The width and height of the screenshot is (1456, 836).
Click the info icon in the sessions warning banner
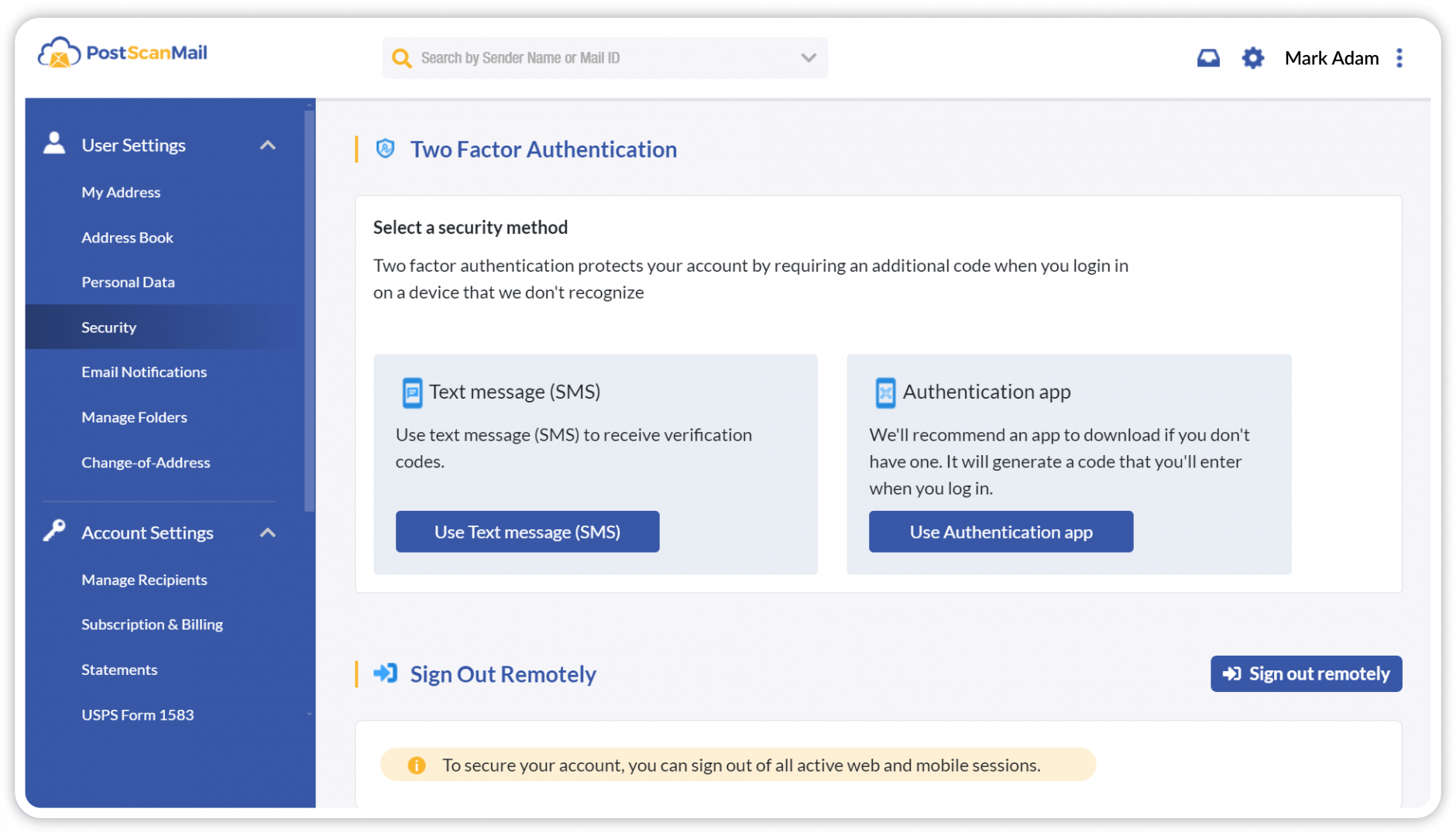pyautogui.click(x=416, y=765)
